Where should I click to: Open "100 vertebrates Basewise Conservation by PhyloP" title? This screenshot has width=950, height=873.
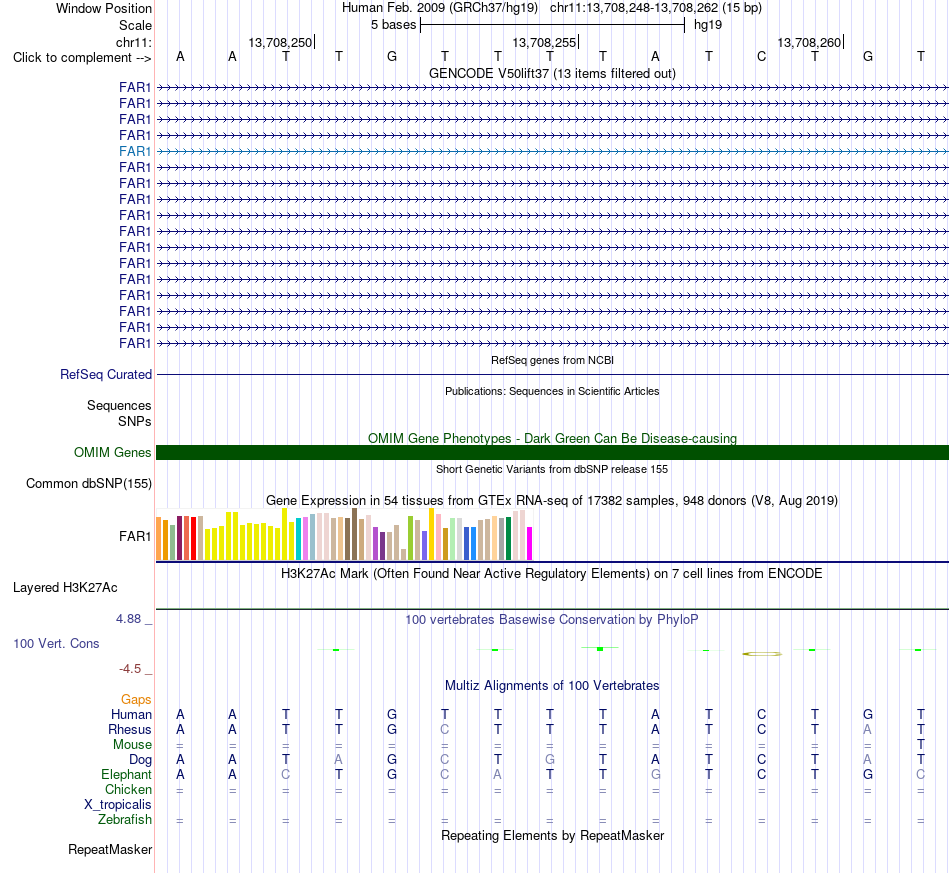point(552,619)
